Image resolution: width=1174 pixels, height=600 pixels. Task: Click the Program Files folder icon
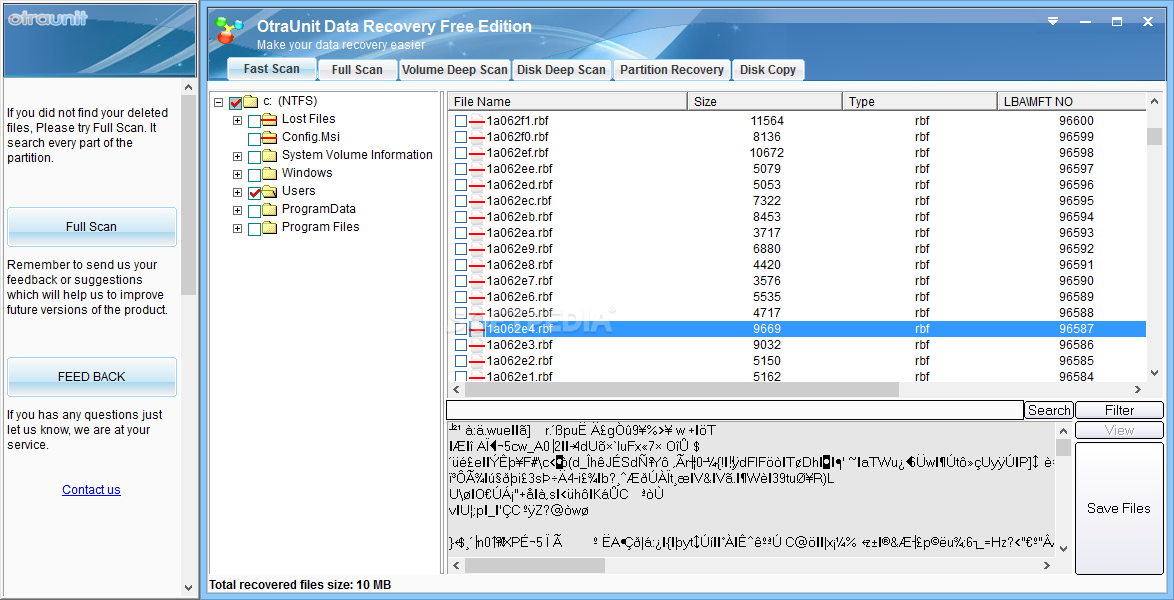[270, 227]
